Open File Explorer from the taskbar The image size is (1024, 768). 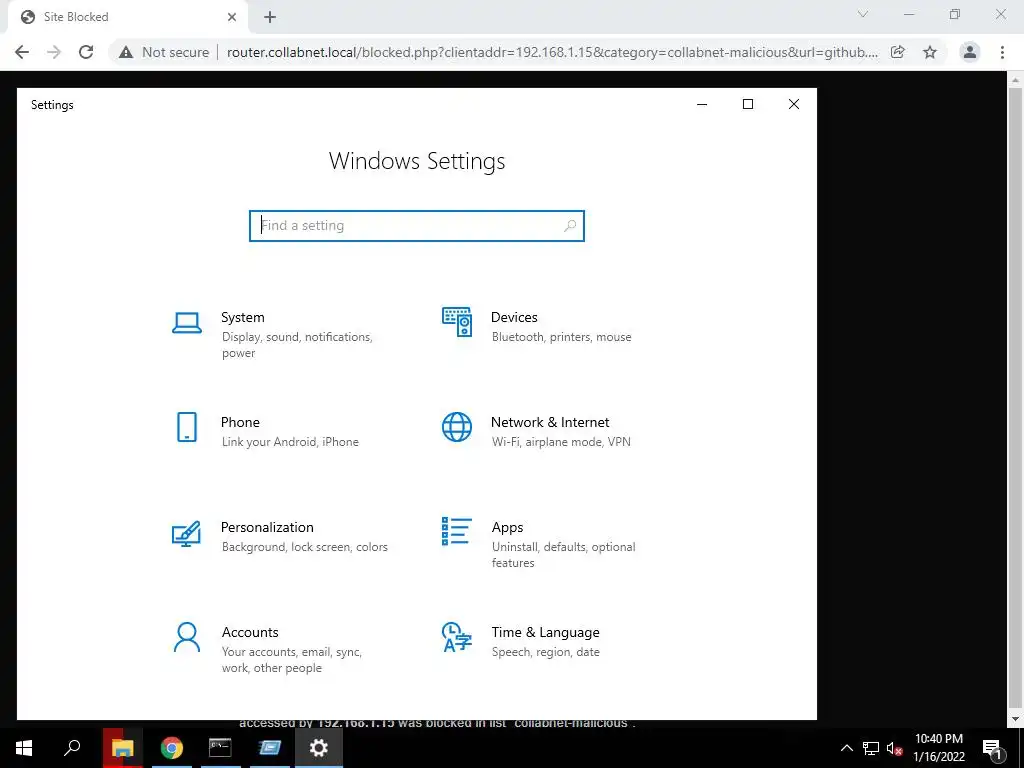[x=122, y=748]
